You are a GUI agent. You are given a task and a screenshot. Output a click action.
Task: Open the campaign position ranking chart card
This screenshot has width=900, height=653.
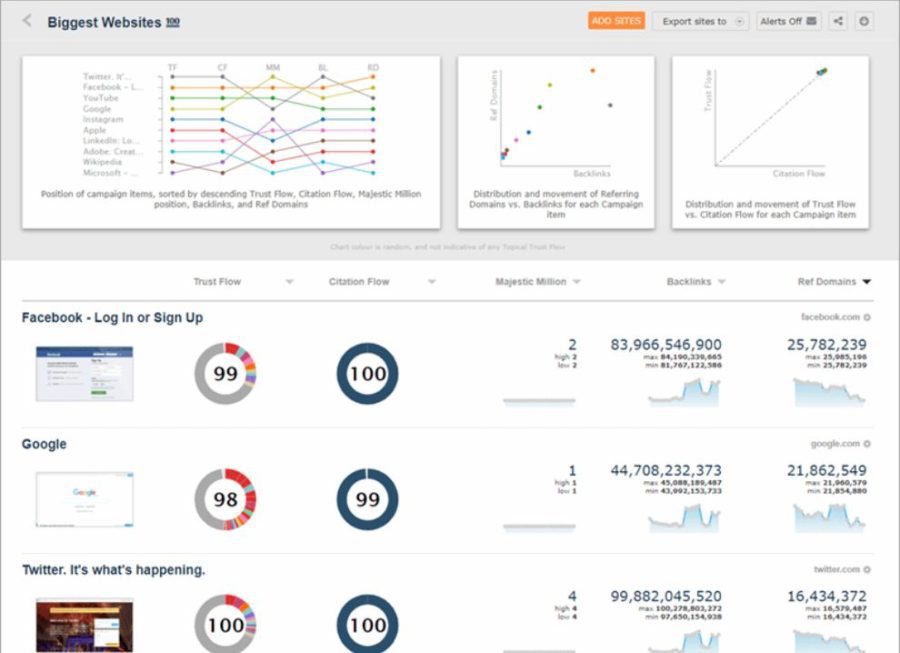231,142
